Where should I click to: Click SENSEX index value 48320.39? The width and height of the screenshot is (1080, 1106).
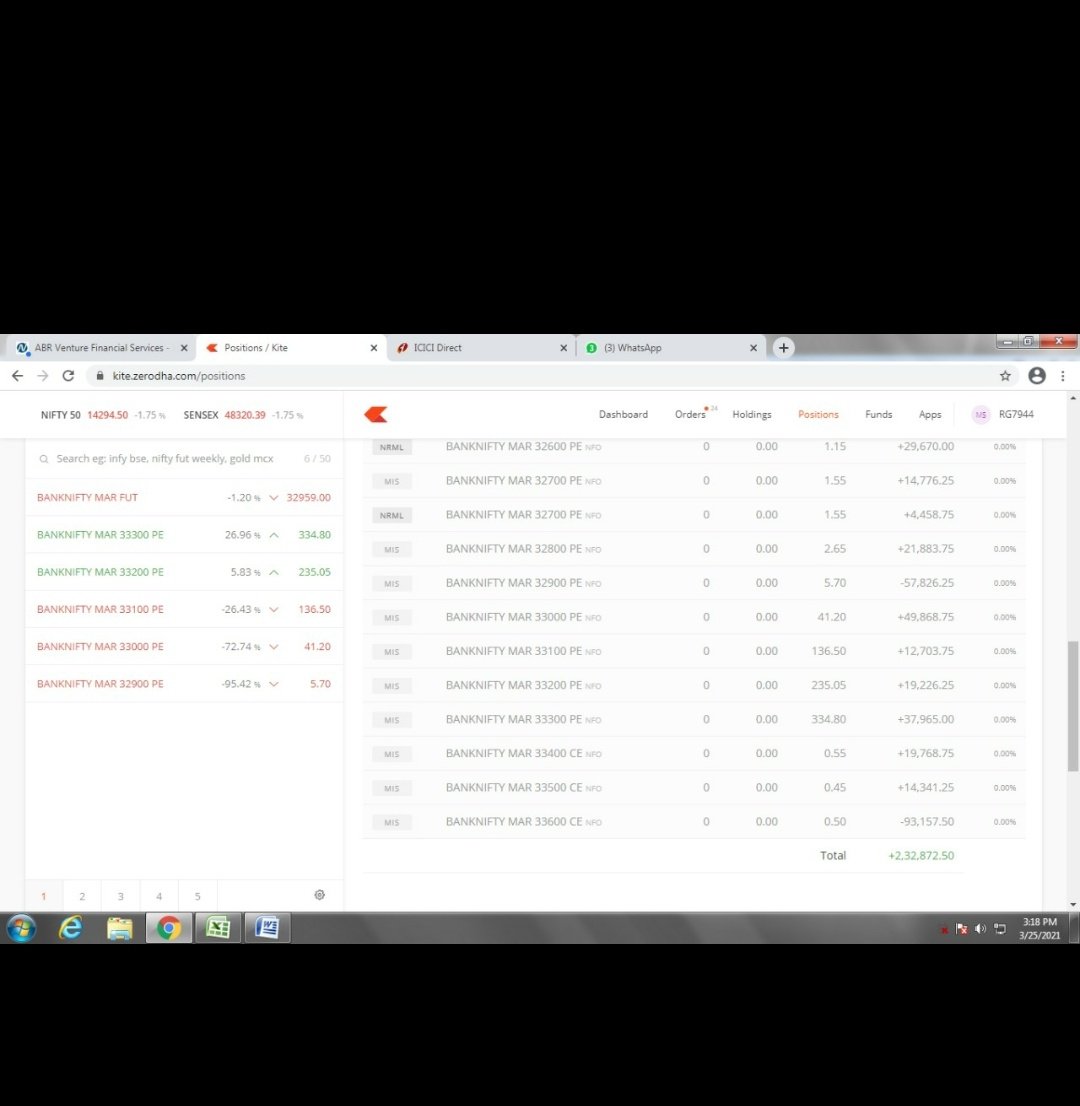(245, 415)
